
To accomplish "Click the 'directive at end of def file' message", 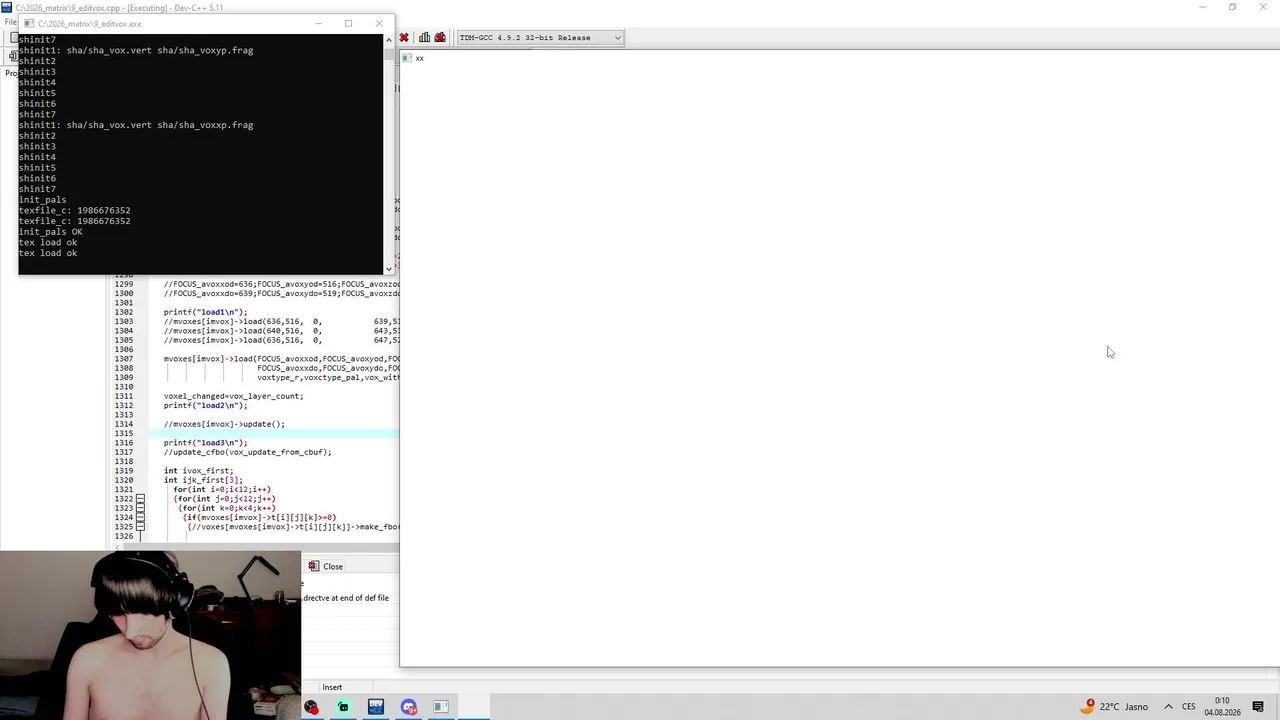I will (346, 598).
